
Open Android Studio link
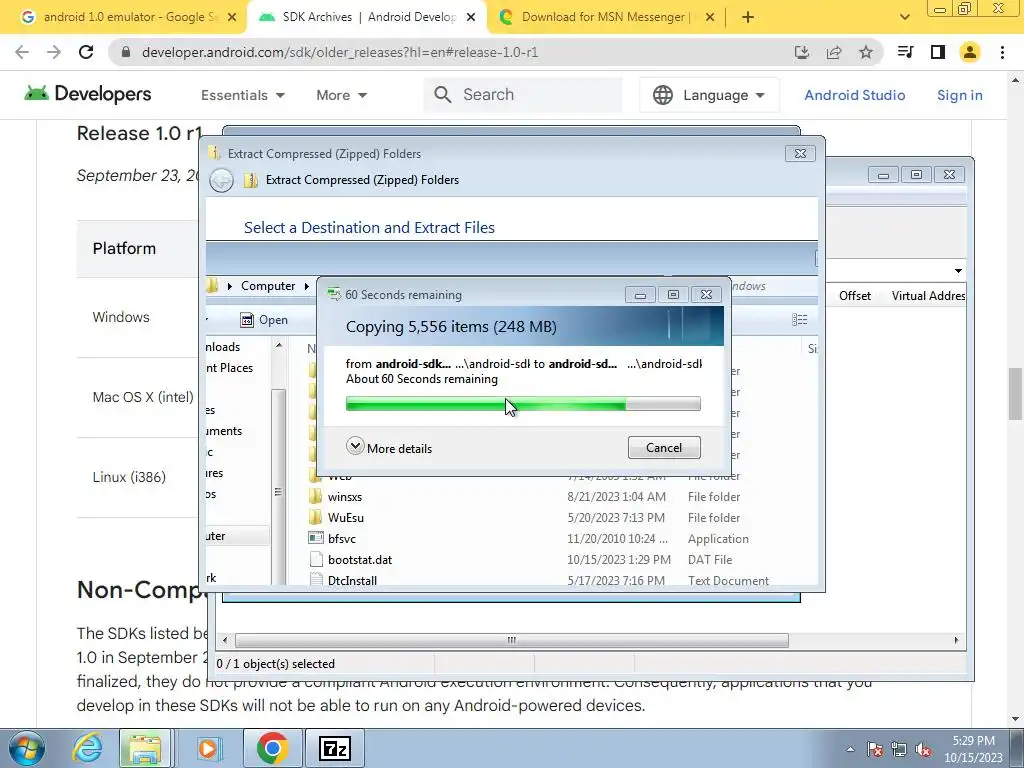(854, 95)
